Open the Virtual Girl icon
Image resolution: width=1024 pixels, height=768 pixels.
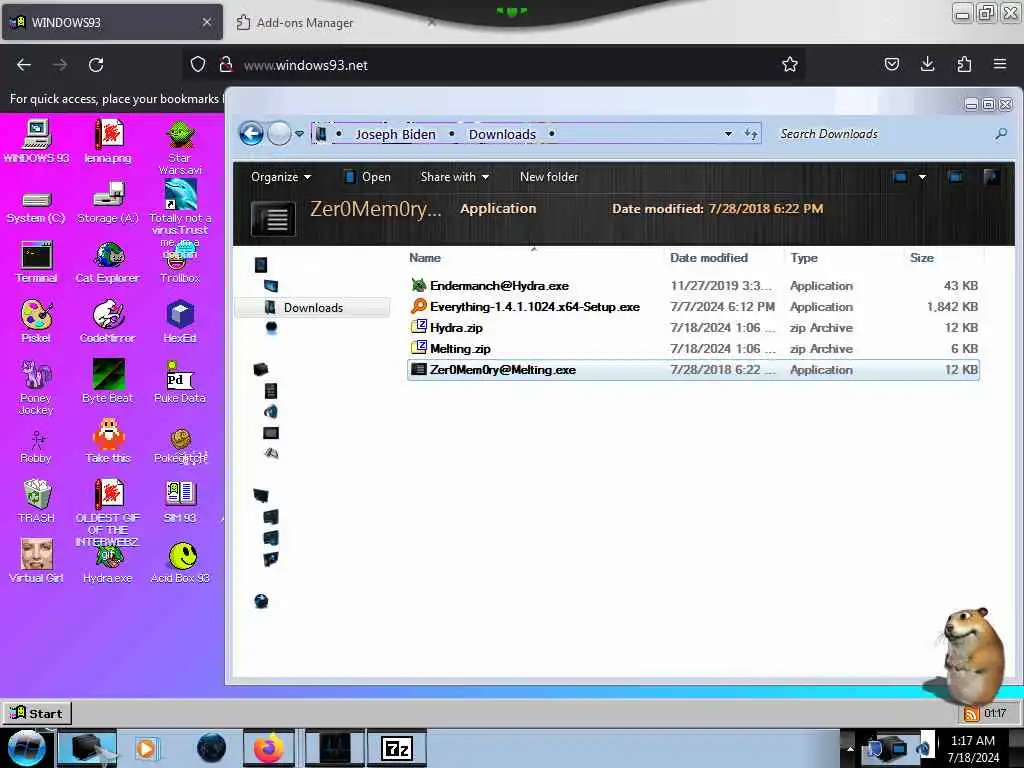point(36,560)
